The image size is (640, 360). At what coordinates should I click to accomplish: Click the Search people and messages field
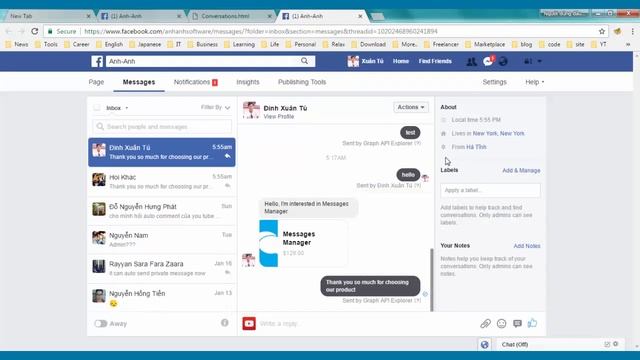162,127
